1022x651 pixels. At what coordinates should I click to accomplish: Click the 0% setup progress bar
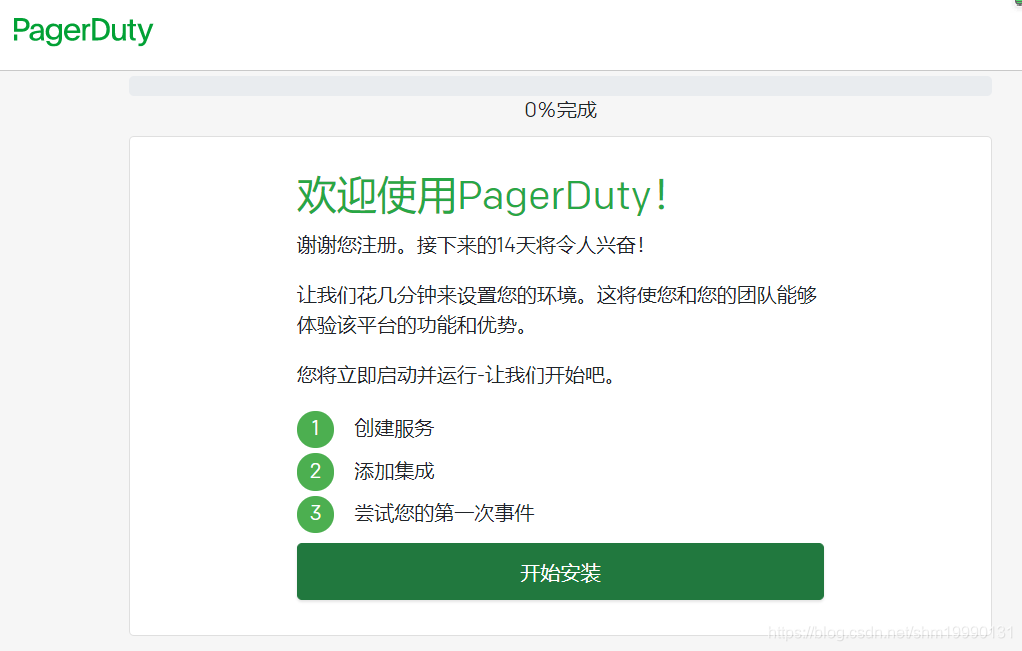coord(560,86)
